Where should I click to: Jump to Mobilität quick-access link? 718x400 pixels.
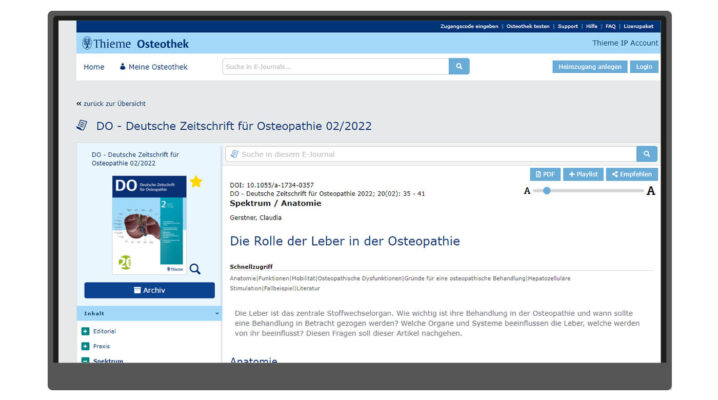tap(303, 278)
